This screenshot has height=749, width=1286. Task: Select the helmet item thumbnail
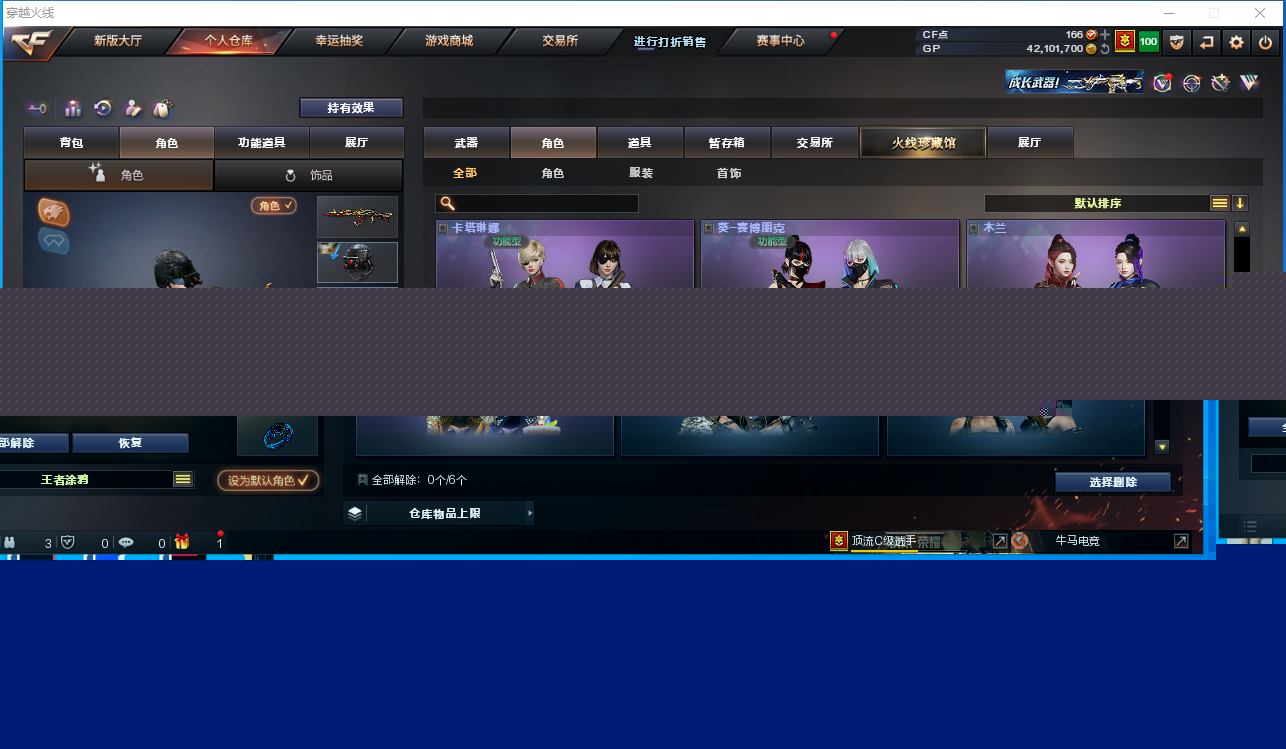(x=358, y=262)
